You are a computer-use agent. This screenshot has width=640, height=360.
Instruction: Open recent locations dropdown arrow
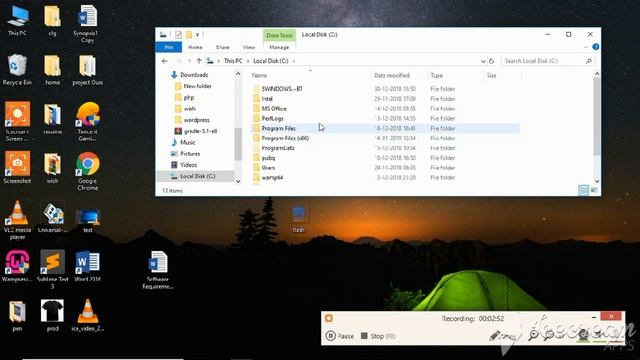(x=189, y=61)
